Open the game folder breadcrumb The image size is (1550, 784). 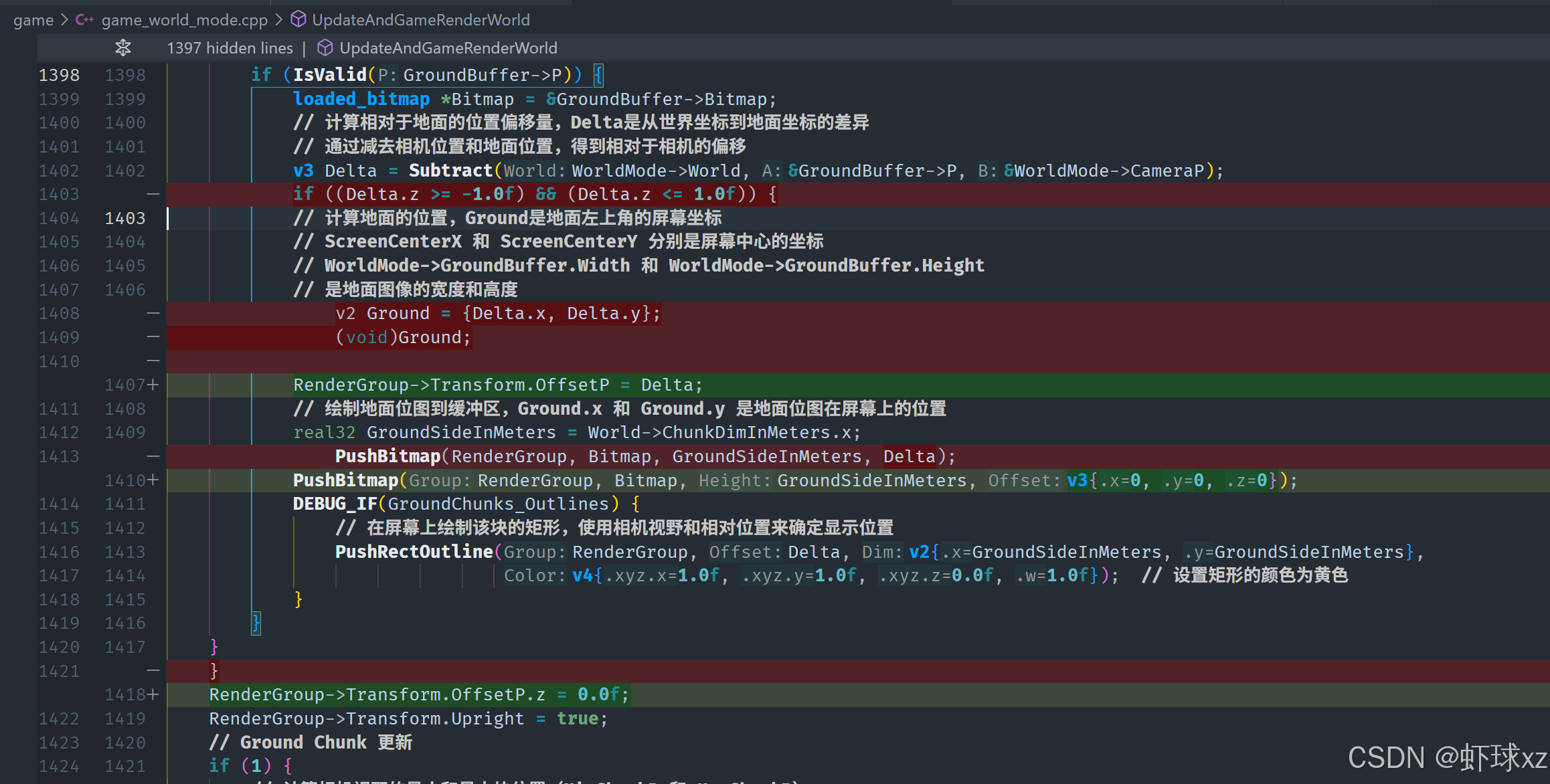[33, 19]
